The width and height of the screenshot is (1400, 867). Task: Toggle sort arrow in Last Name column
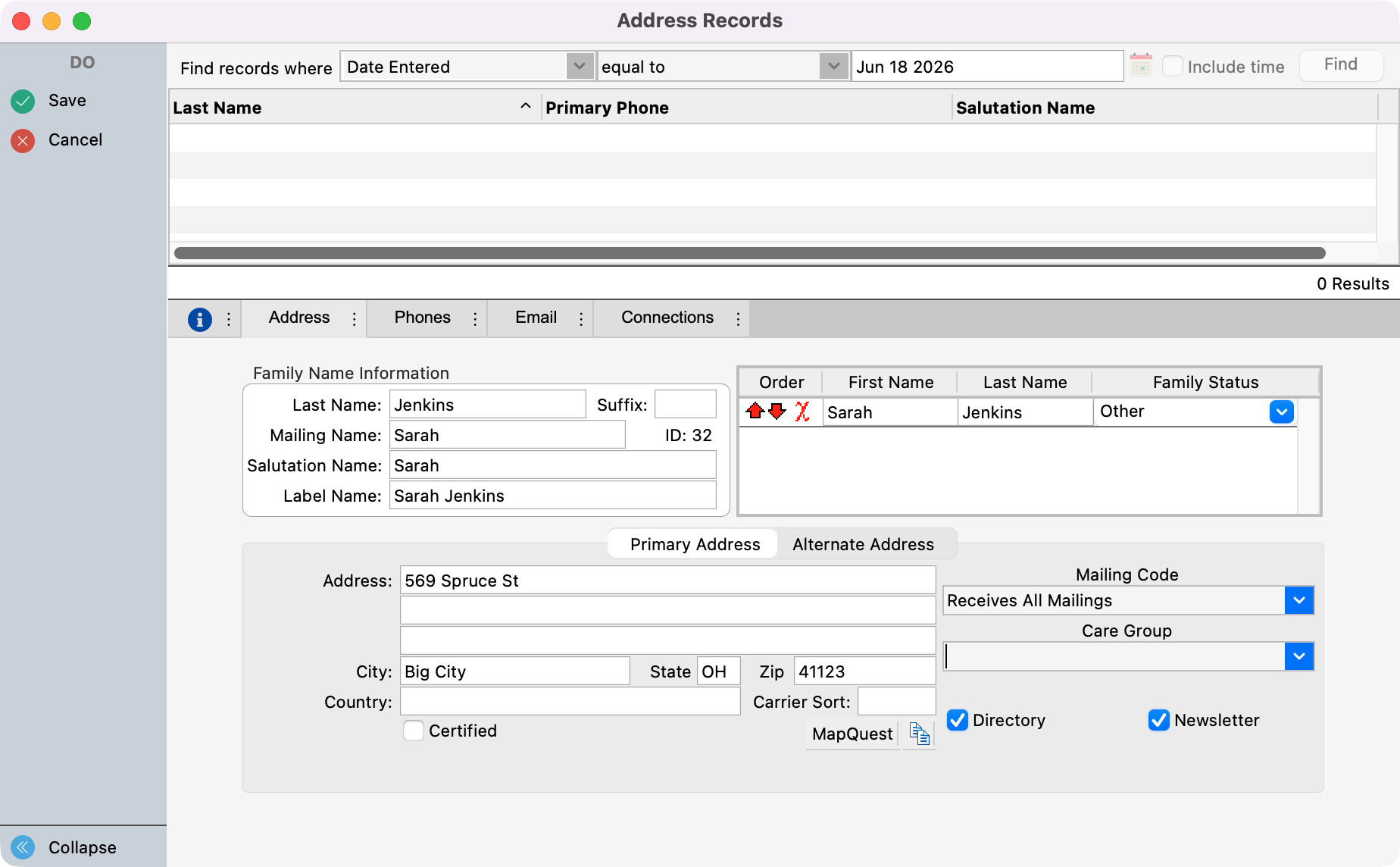(525, 107)
